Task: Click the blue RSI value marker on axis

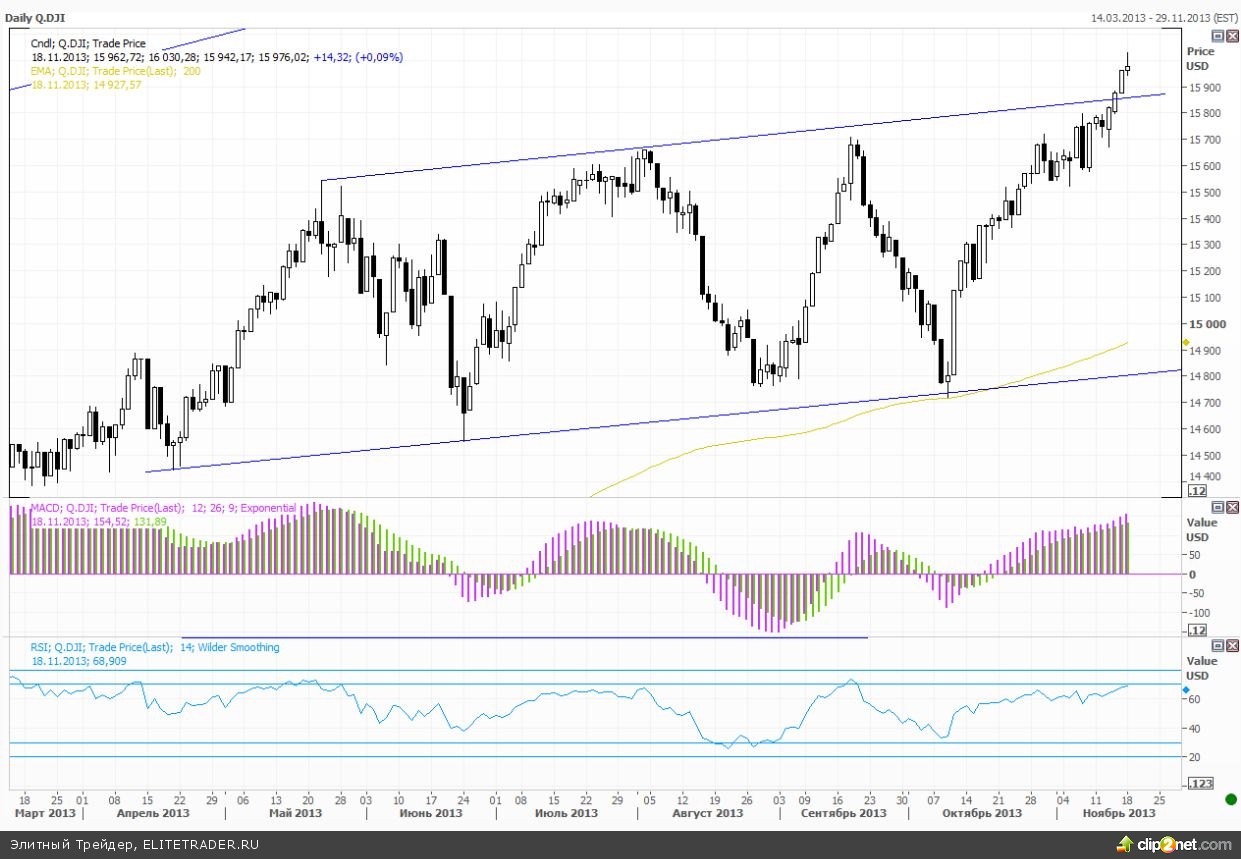Action: point(1186,690)
